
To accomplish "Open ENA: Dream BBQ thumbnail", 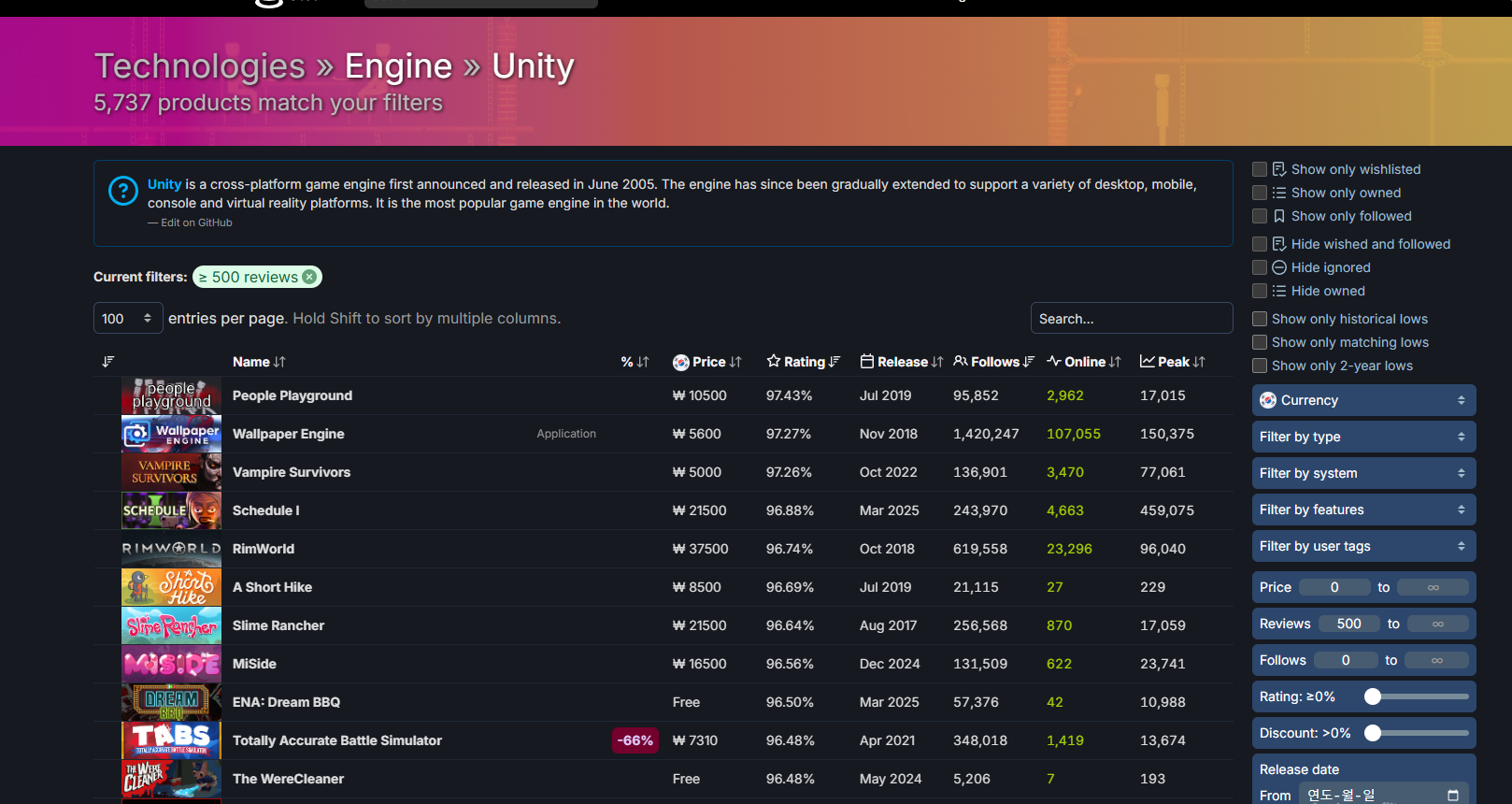I will click(172, 702).
